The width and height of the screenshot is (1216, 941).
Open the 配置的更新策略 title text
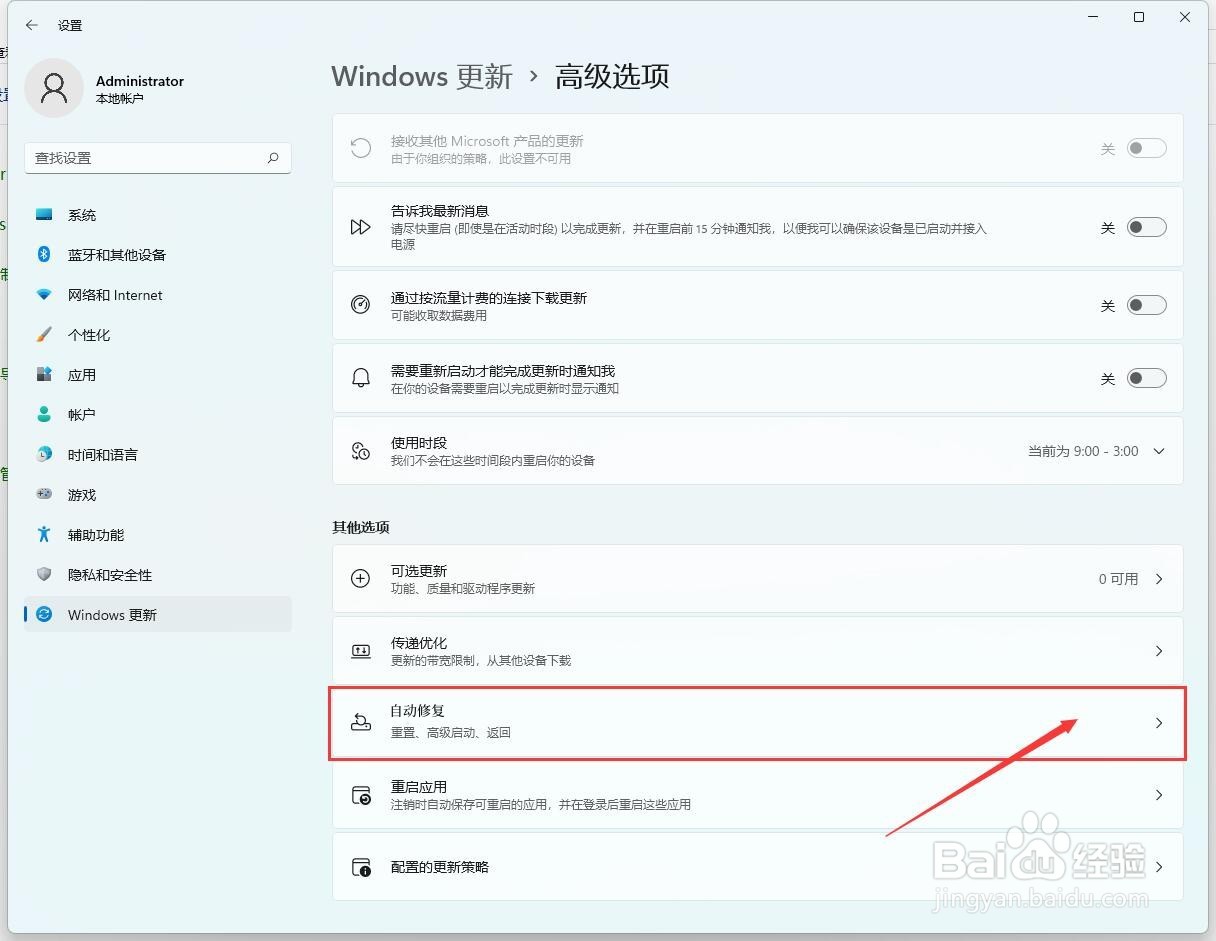click(440, 867)
